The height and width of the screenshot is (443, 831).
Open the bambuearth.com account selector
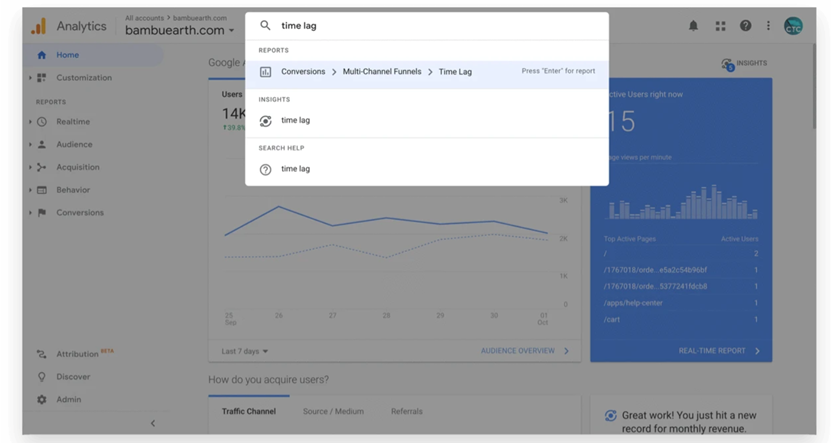(x=180, y=30)
